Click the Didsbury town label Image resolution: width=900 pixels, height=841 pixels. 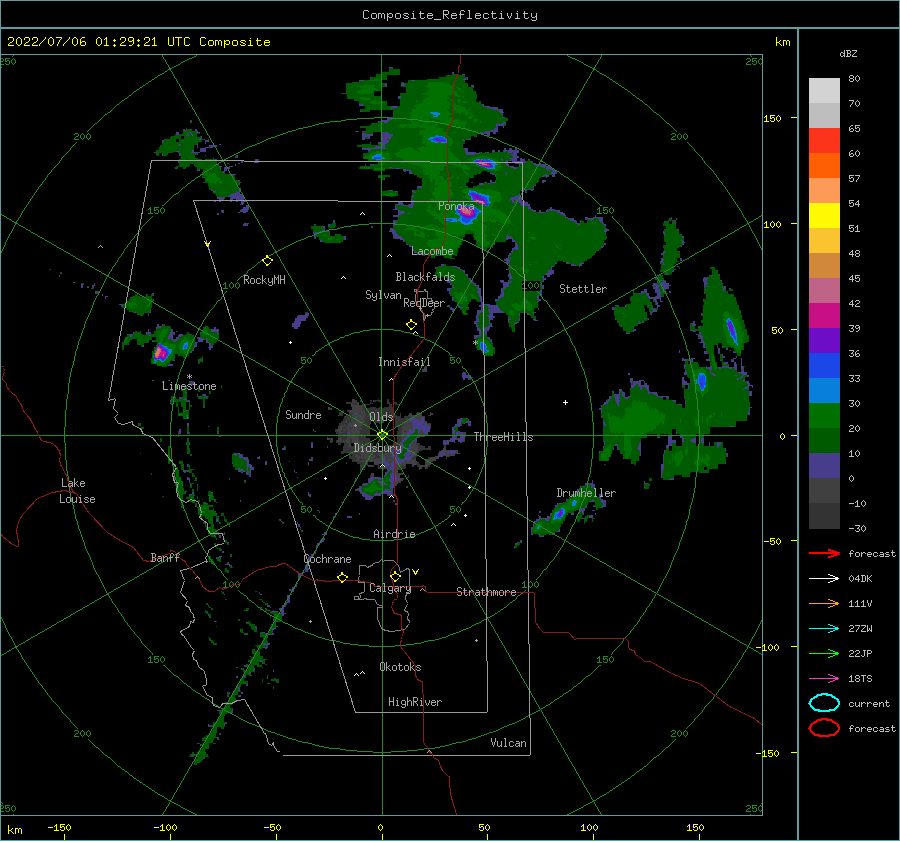point(377,448)
